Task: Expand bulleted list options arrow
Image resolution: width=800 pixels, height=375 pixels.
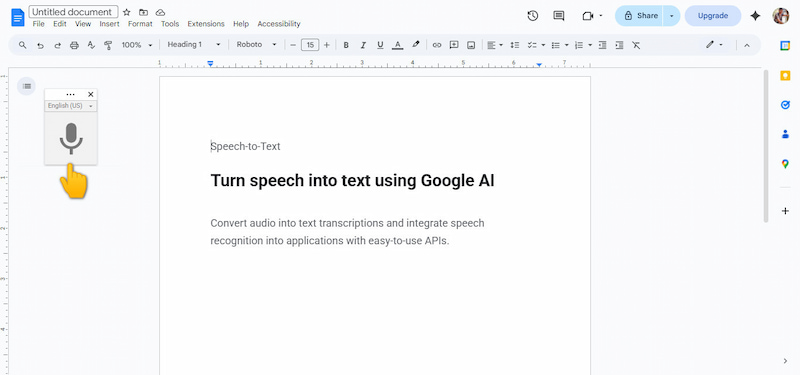Action: [x=566, y=45]
